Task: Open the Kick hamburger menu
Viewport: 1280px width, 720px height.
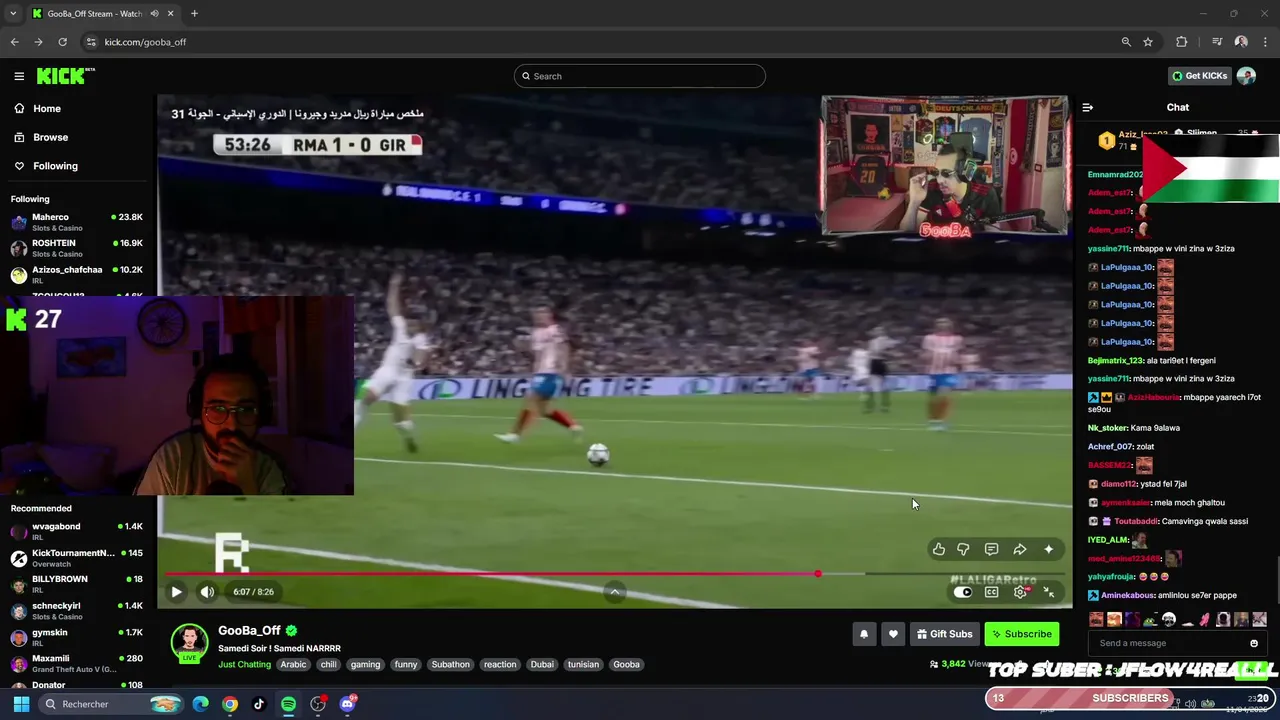Action: coord(19,76)
